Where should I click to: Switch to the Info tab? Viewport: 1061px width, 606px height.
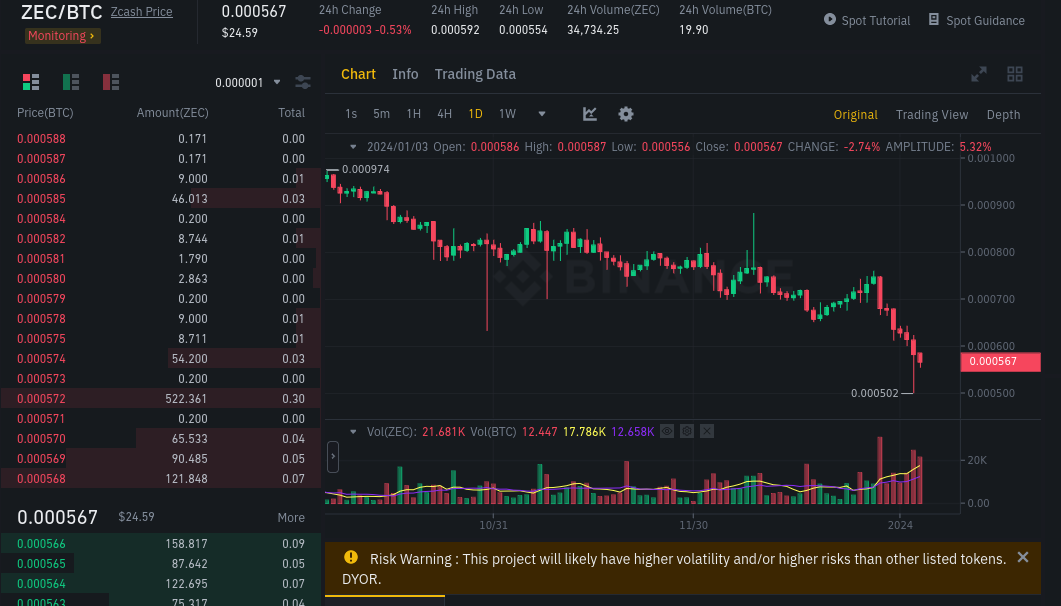pos(405,74)
